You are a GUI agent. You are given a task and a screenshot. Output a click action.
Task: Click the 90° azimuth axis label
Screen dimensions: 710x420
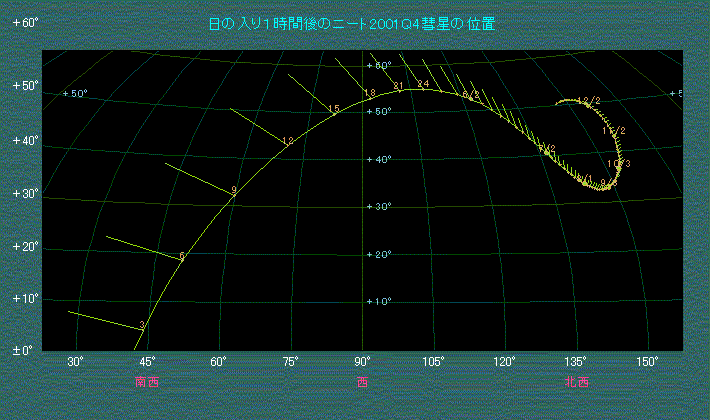tap(362, 361)
